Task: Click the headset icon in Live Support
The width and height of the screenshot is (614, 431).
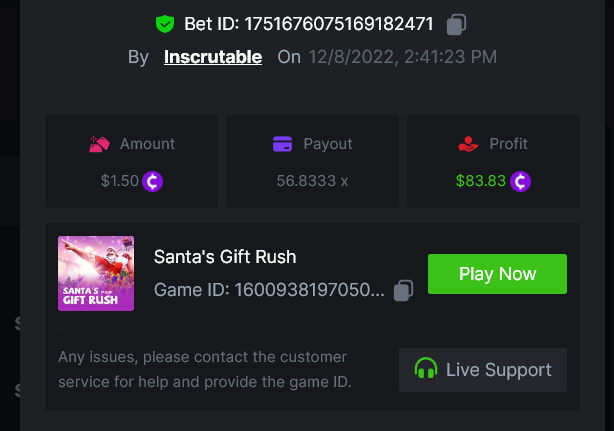Action: click(426, 370)
